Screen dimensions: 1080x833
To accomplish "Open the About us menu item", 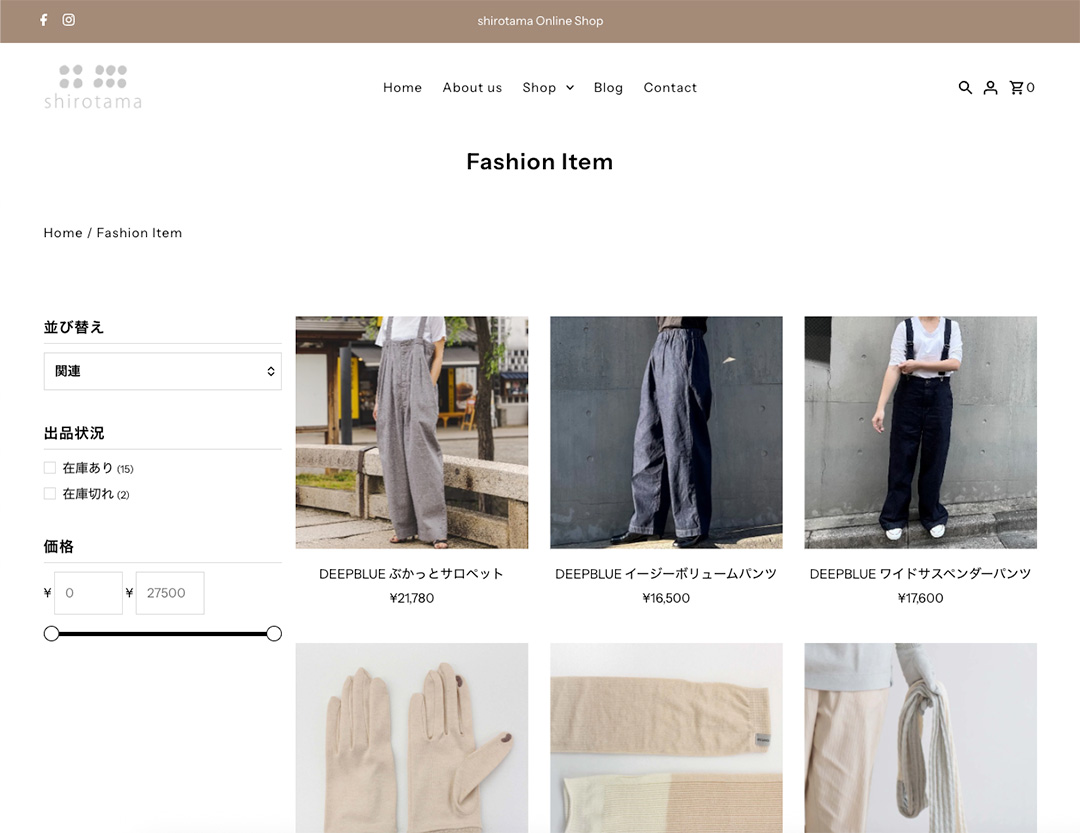I will tap(472, 88).
